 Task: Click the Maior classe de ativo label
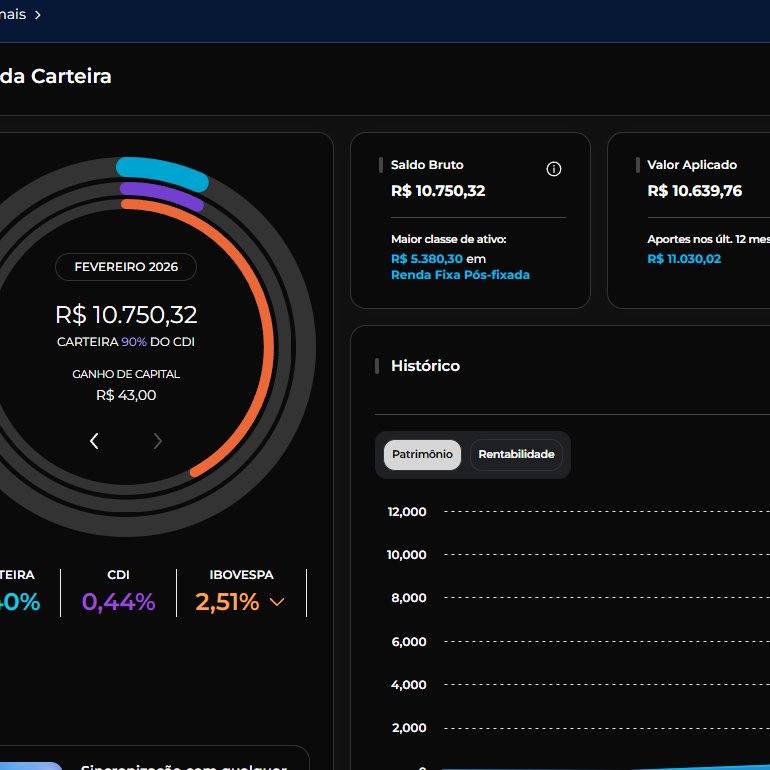[448, 239]
